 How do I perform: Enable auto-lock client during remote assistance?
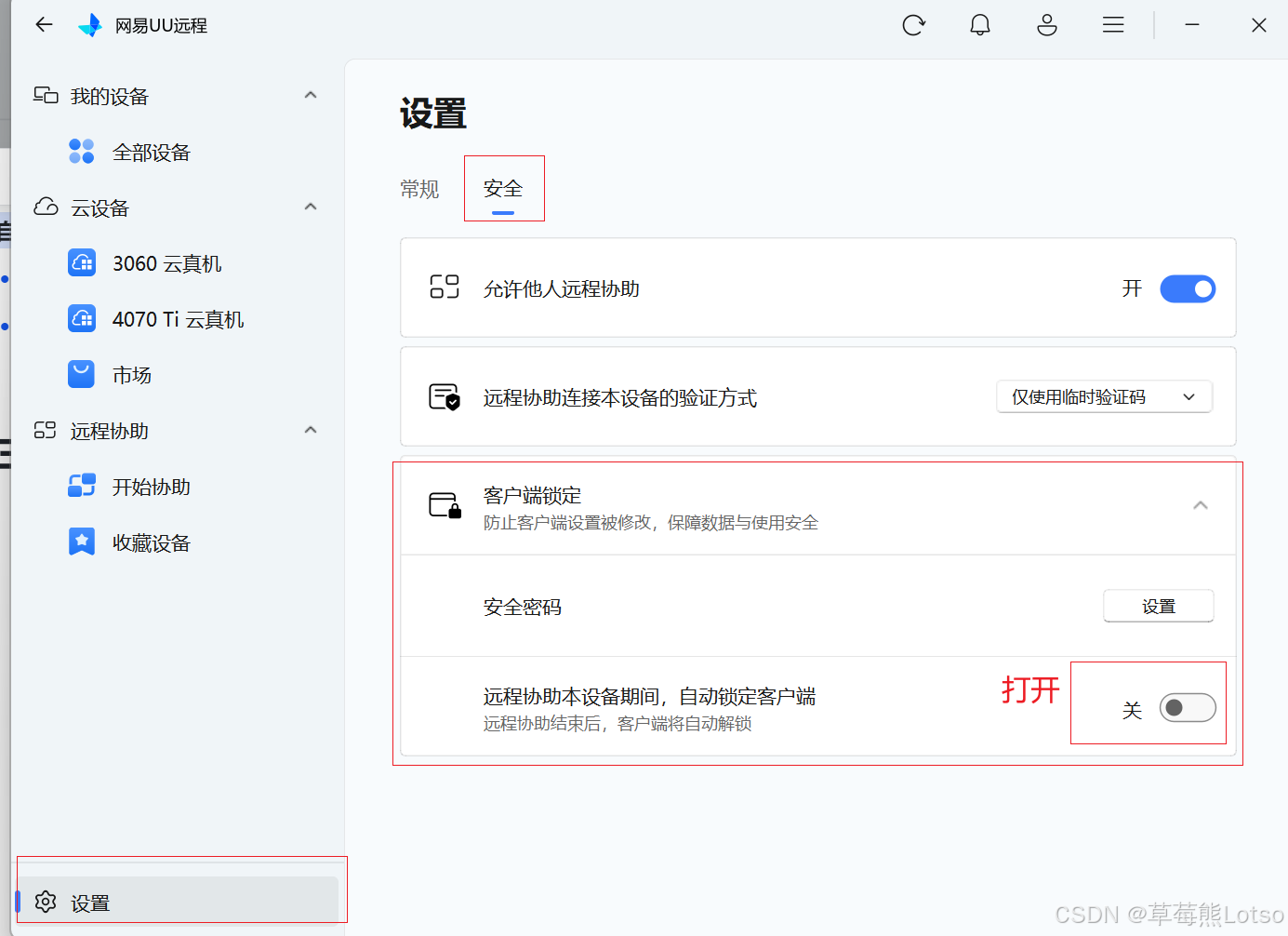[x=1188, y=708]
